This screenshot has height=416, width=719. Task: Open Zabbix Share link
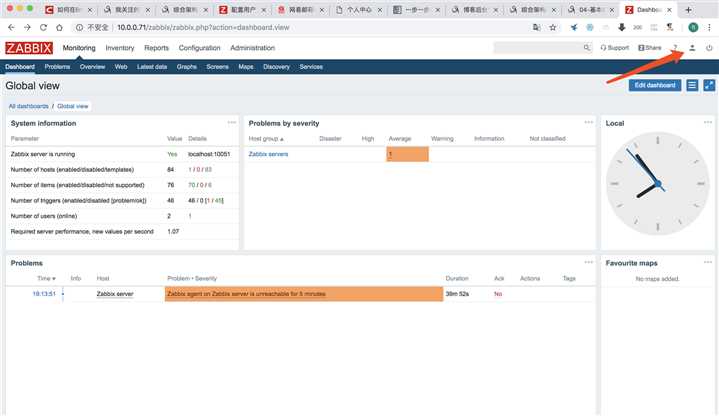[x=650, y=48]
